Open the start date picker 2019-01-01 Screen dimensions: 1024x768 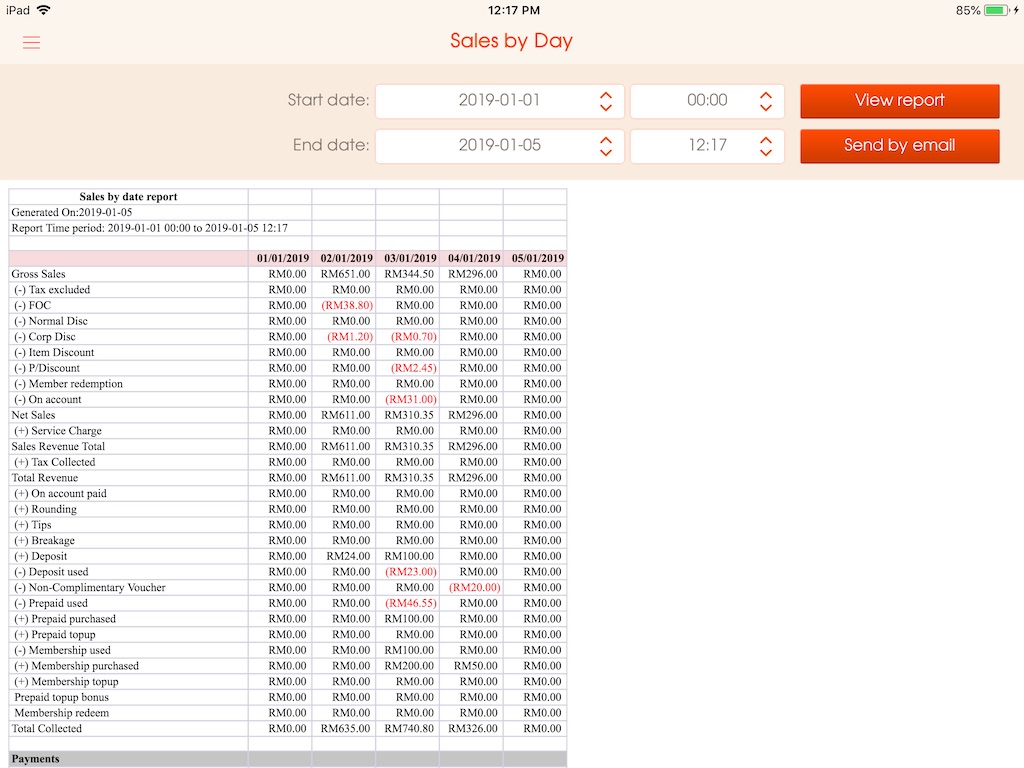(500, 101)
